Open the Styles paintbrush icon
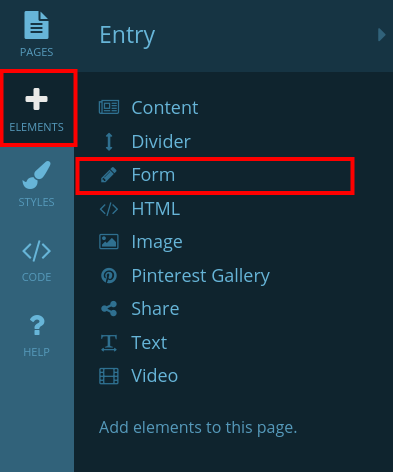The height and width of the screenshot is (472, 393). click(36, 175)
